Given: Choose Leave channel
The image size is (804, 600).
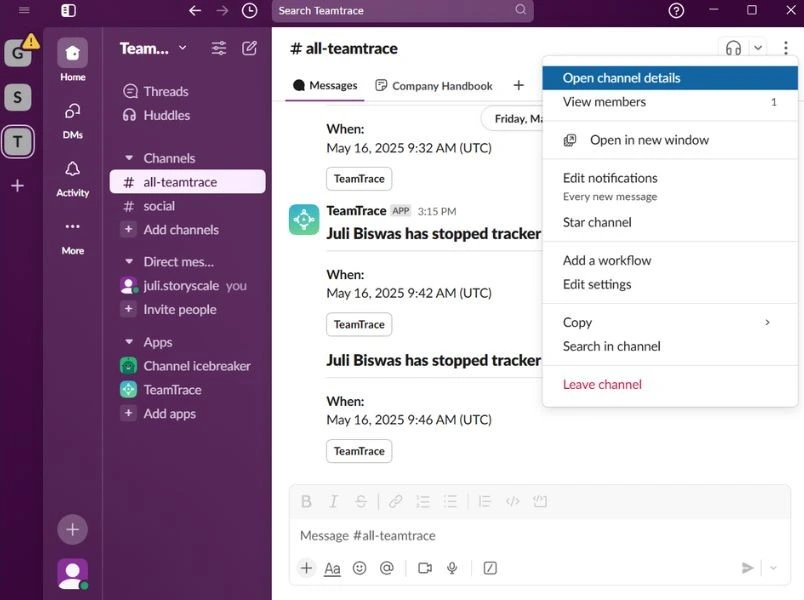Looking at the screenshot, I should pos(670,385).
